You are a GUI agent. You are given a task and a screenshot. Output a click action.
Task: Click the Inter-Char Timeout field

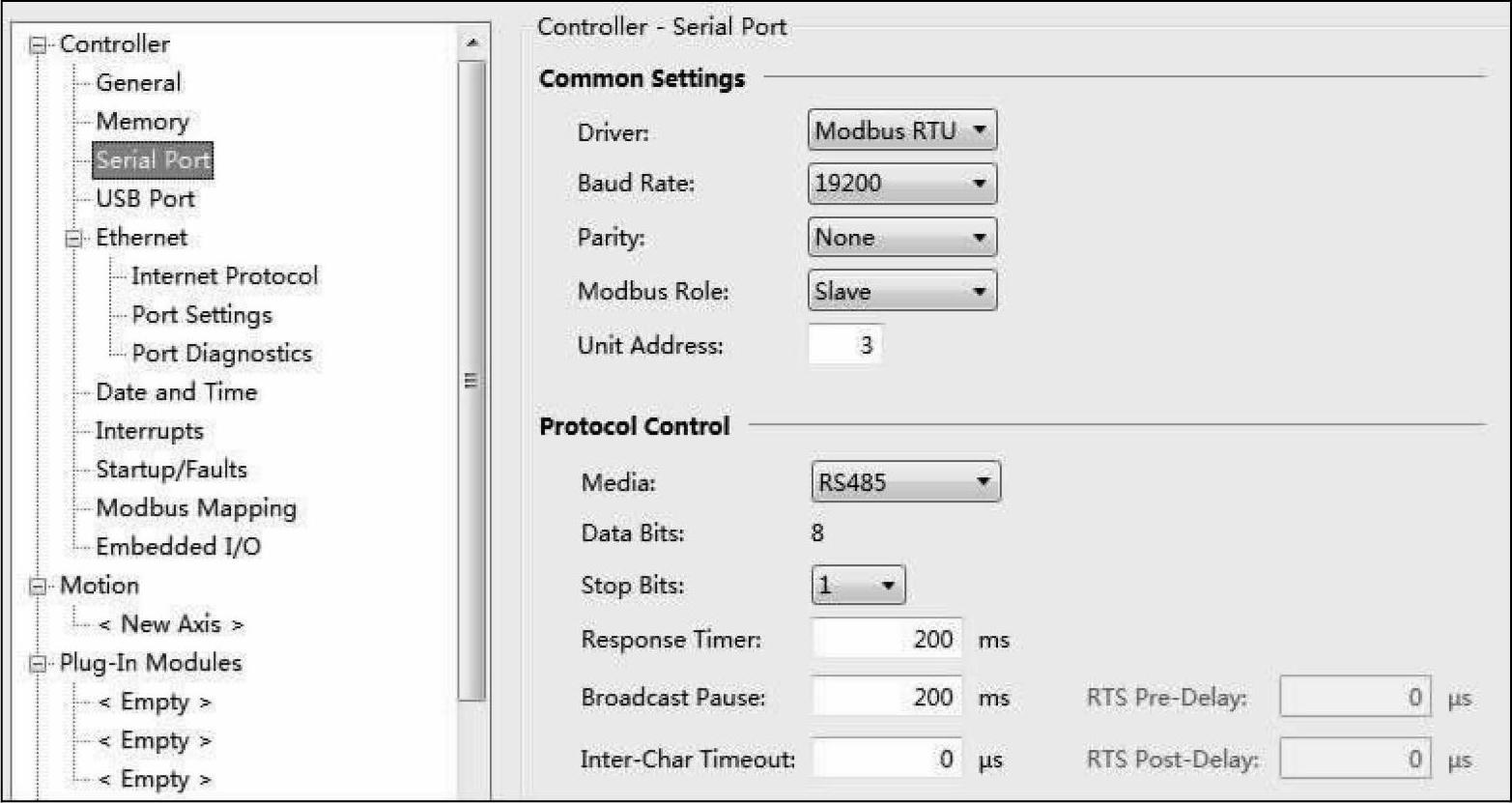[x=887, y=760]
